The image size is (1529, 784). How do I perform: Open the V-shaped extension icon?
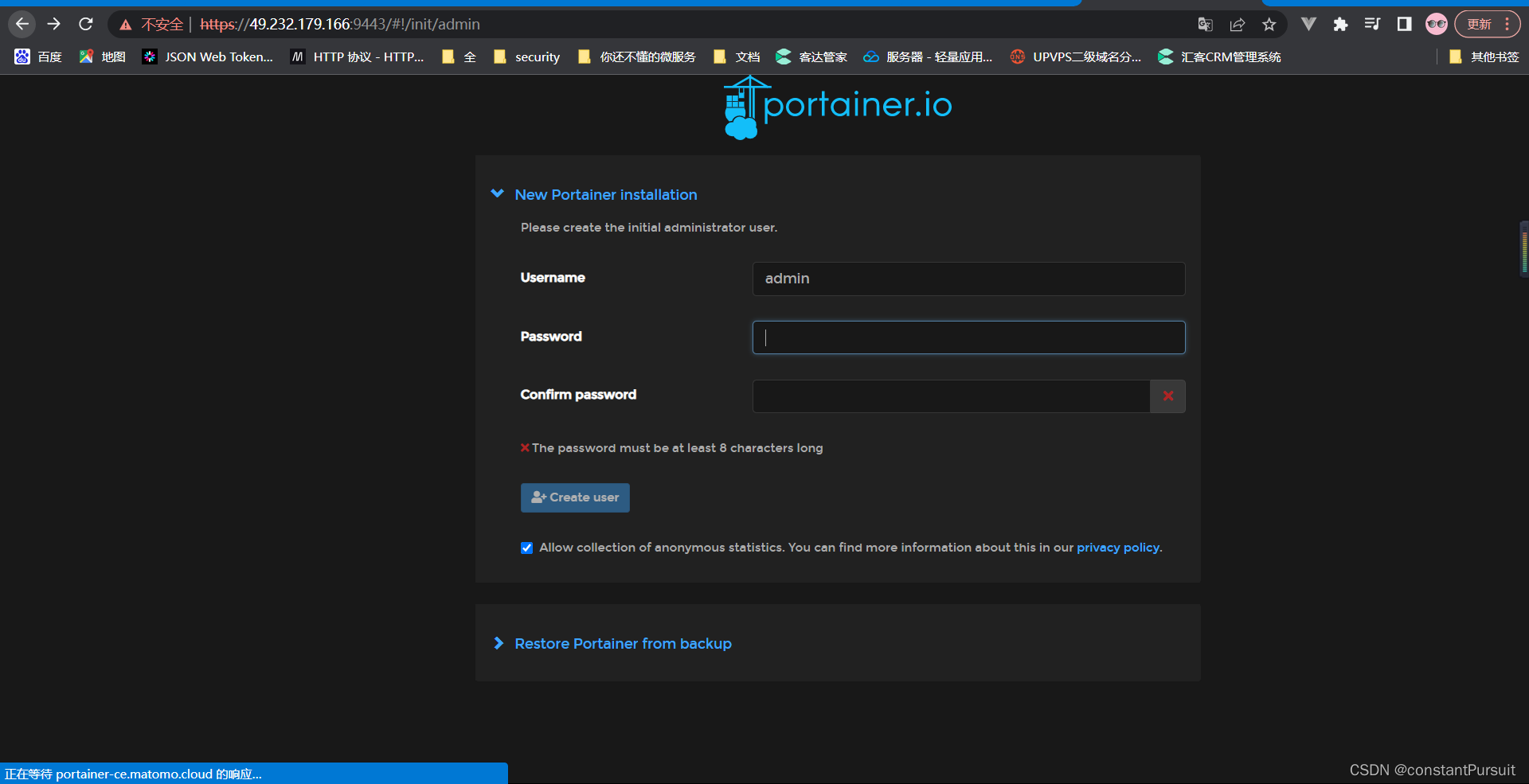(x=1308, y=25)
